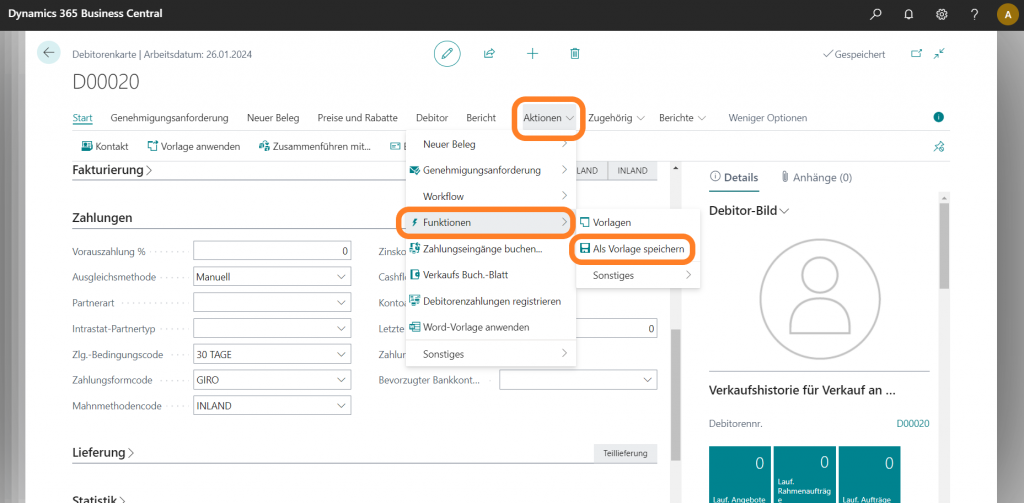The height and width of the screenshot is (503, 1024).
Task: Click the D00020 Debitorennr. link
Action: coord(912,424)
